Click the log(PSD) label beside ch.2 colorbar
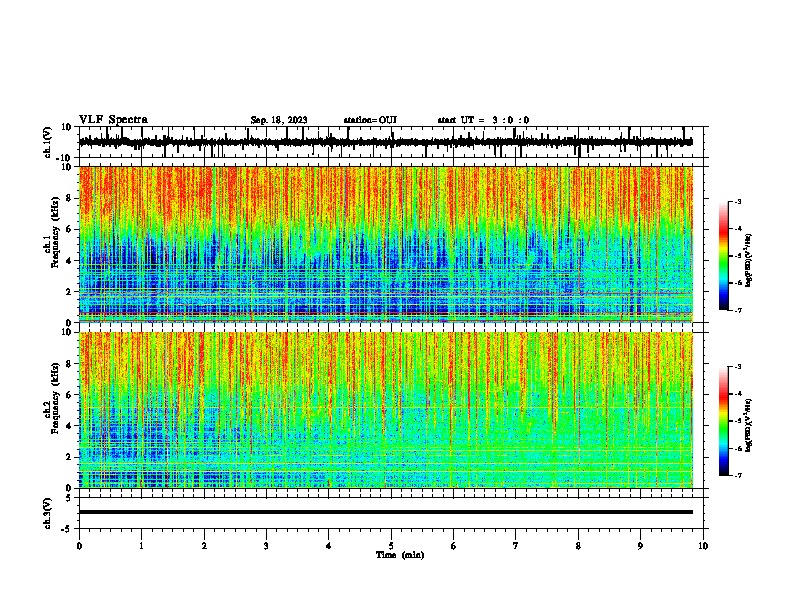This screenshot has width=792, height=612. tap(749, 425)
